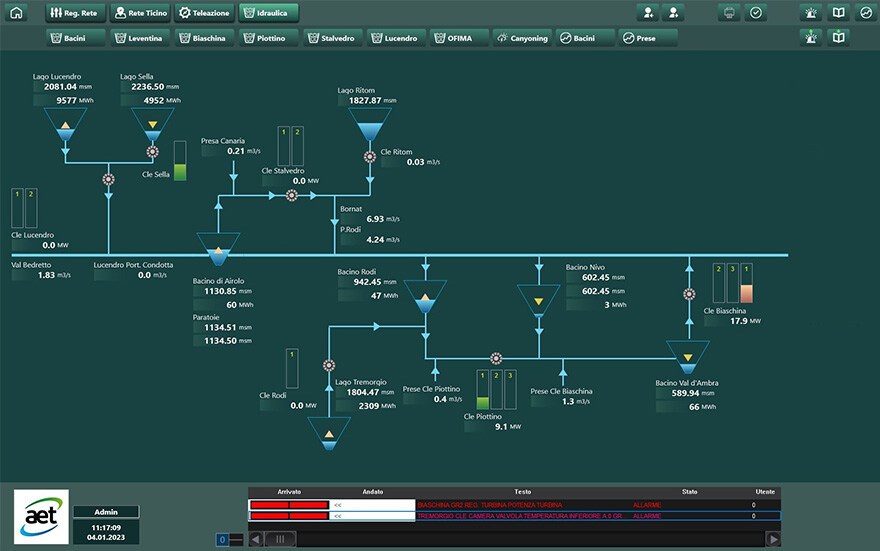Open the Reg. Rete tab

coord(75,13)
